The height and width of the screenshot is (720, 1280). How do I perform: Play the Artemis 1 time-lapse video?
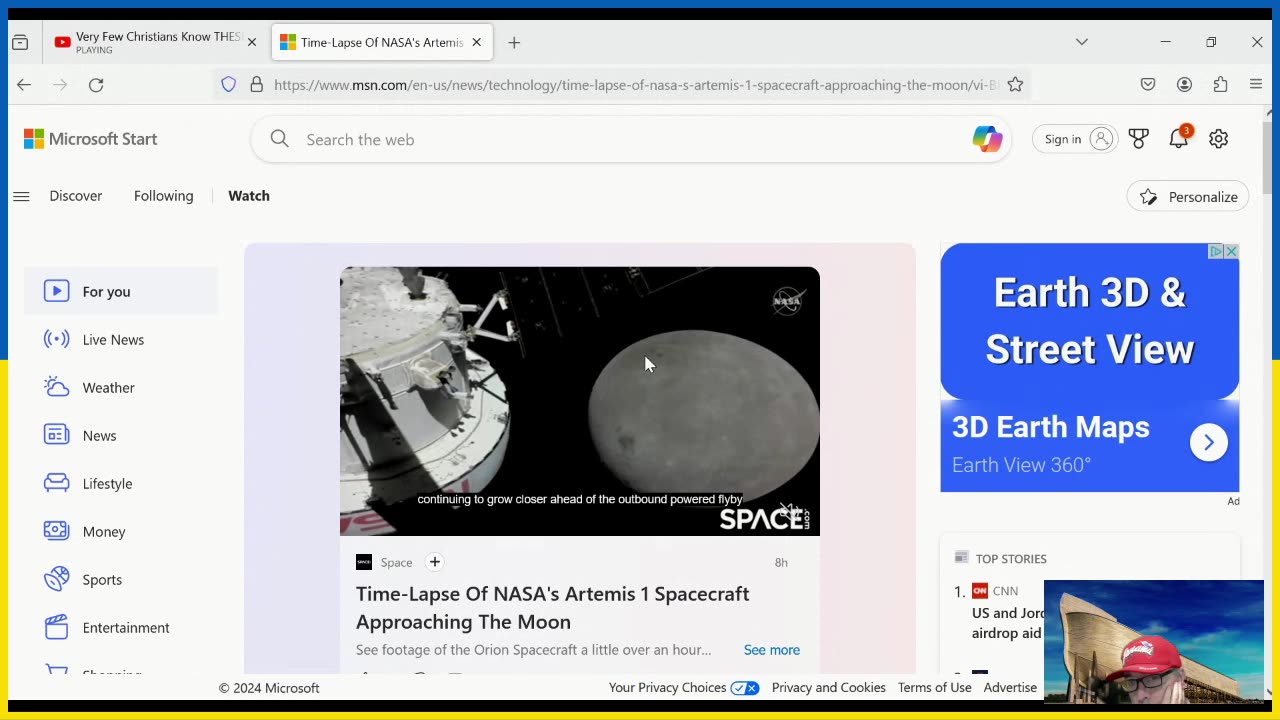pyautogui.click(x=580, y=400)
